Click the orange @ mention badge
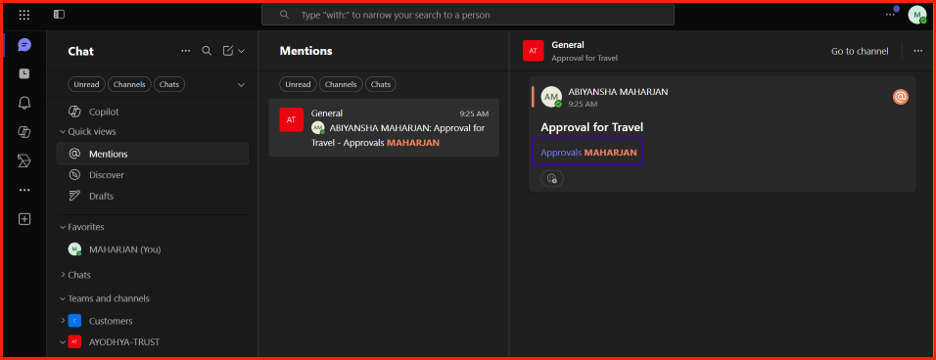The width and height of the screenshot is (936, 360). click(901, 97)
